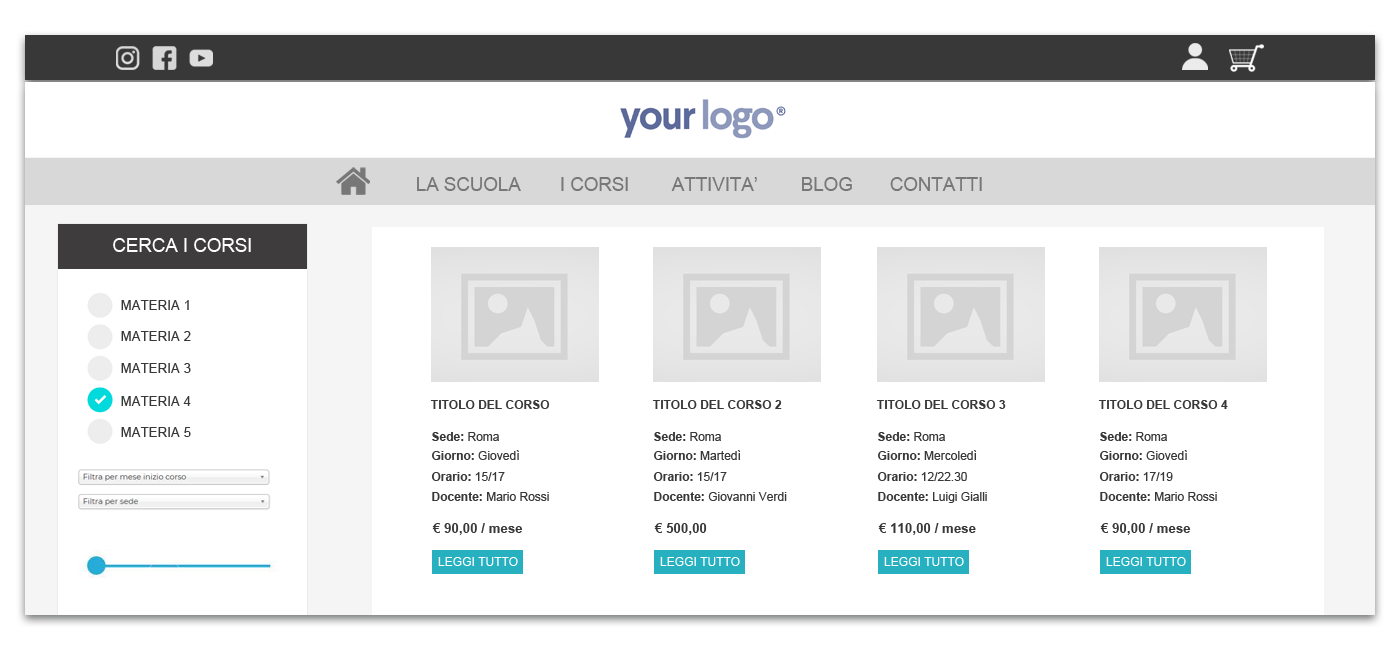Image resolution: width=1400 pixels, height=650 pixels.
Task: Open the I CORSI menu
Action: pos(594,184)
